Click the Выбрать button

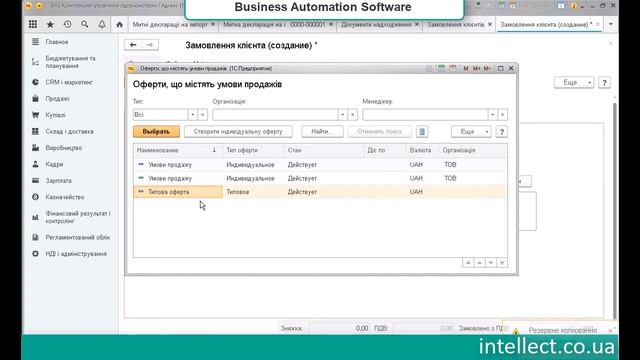click(156, 131)
